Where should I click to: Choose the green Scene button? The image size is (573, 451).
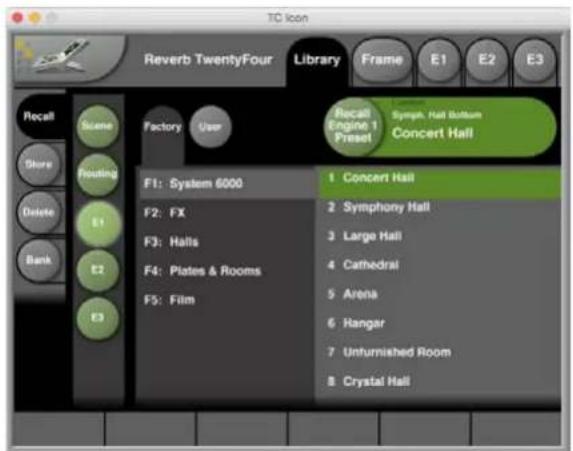click(x=97, y=126)
